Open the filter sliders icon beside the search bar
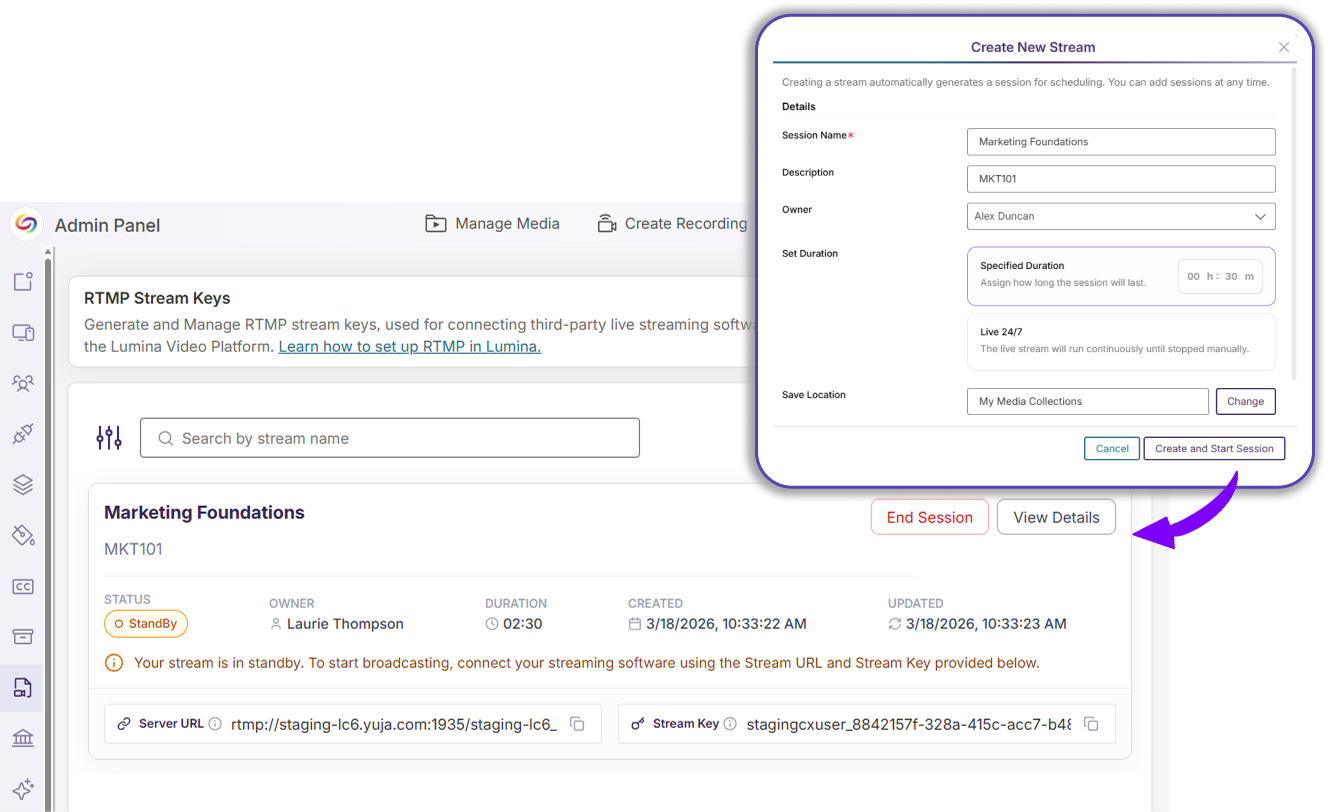Screen dimensions: 1328x812 (108, 437)
